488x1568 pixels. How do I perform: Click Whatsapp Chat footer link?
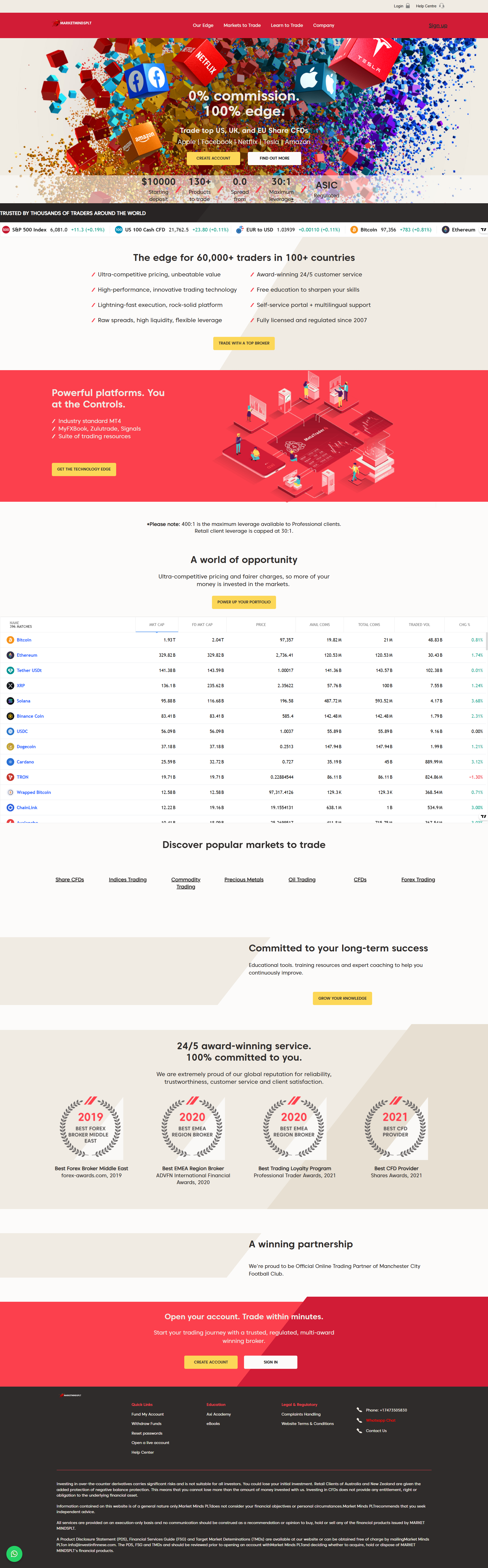pyautogui.click(x=381, y=1420)
